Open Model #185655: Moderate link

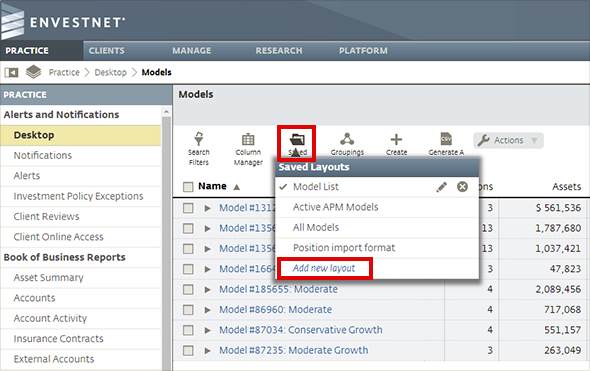coord(278,289)
